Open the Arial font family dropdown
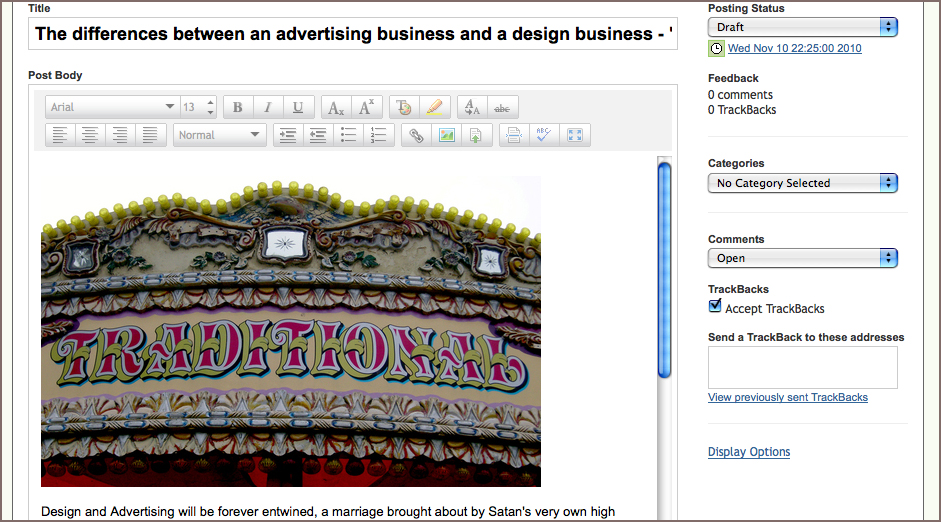This screenshot has height=522, width=941. (x=111, y=107)
